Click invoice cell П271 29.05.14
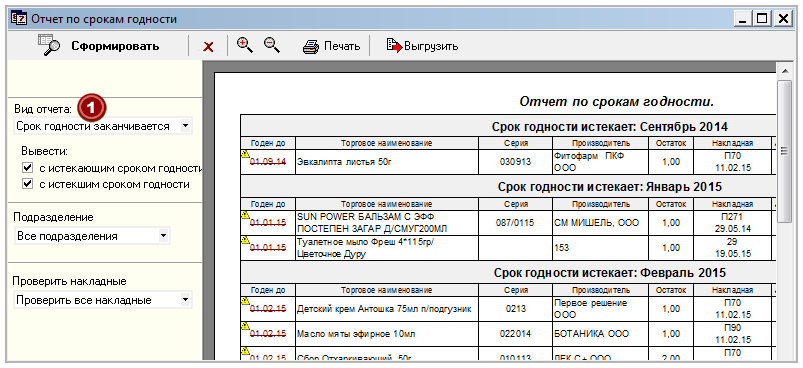Viewport: 803px width, 368px height. tap(732, 223)
